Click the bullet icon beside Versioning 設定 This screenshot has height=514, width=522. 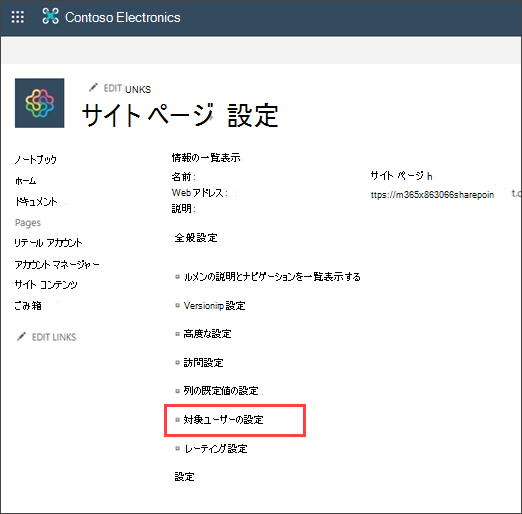(x=177, y=305)
